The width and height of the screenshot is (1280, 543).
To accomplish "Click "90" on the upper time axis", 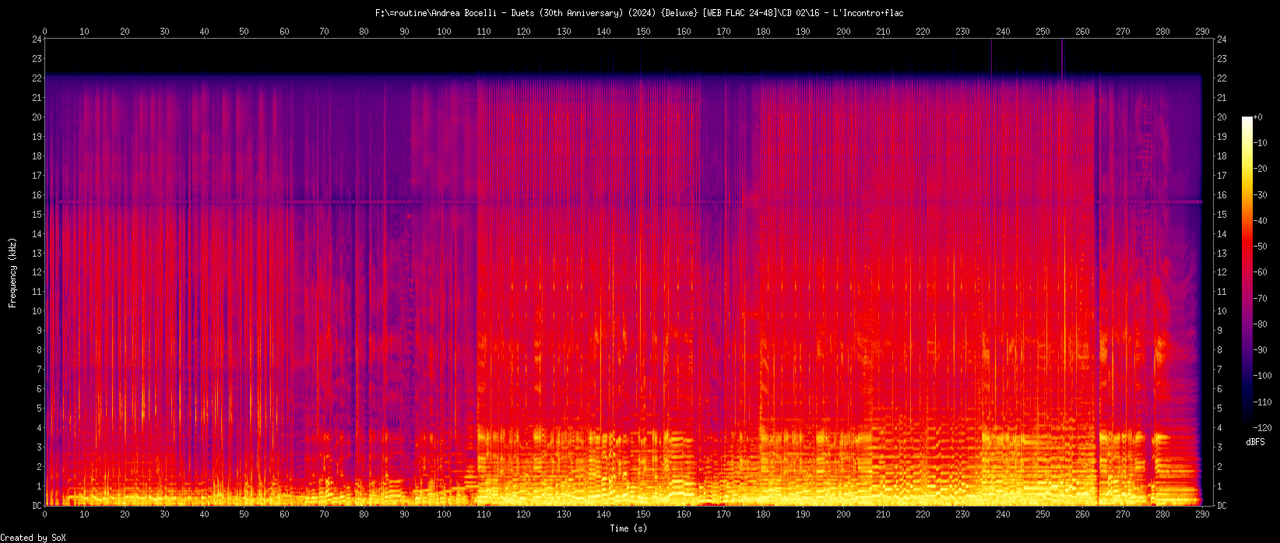I will [x=404, y=31].
